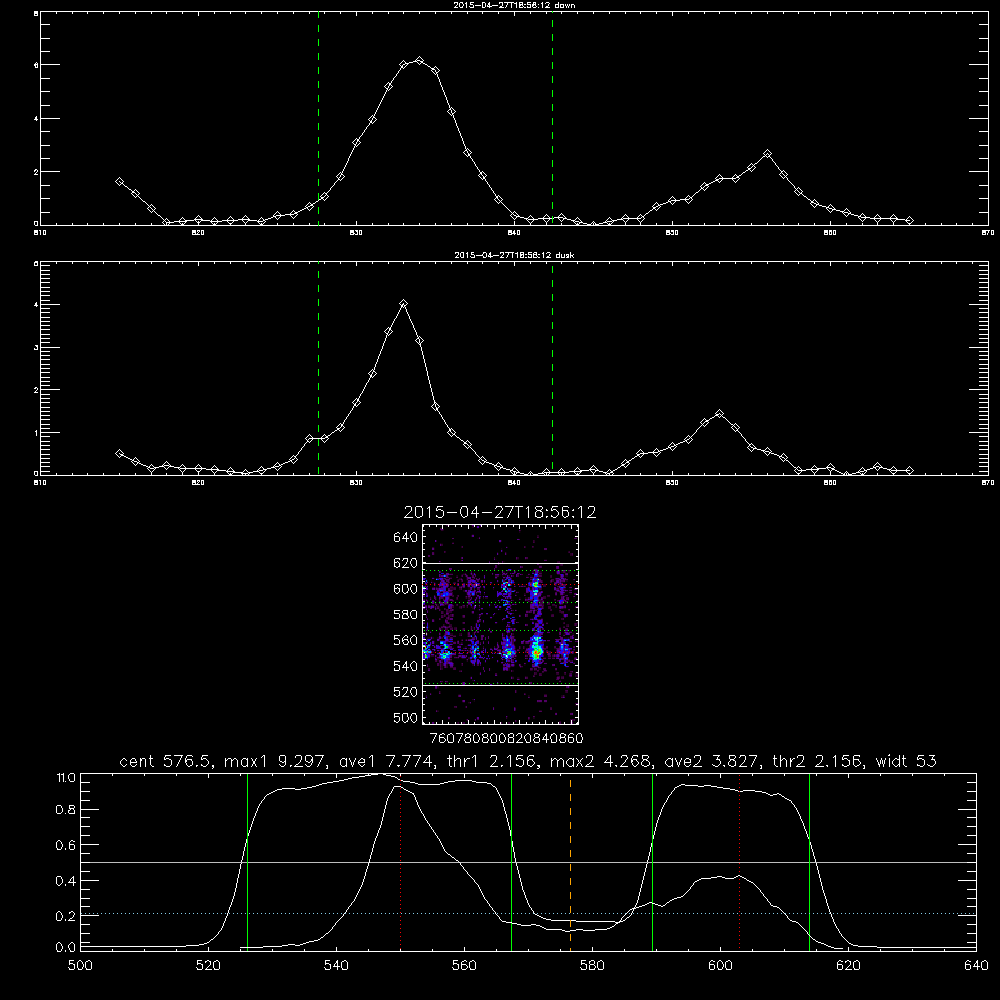The image size is (1000, 1000).
Task: Click spectral image y-axis label 540
Action: point(405,666)
